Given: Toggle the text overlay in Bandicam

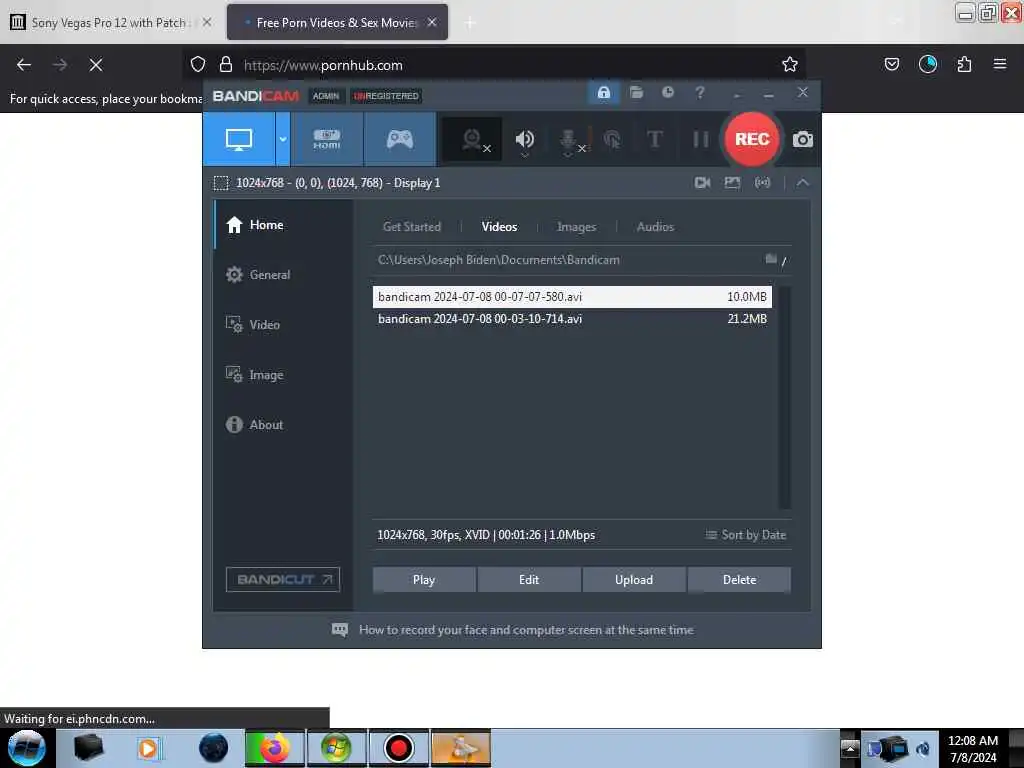Looking at the screenshot, I should tap(654, 139).
